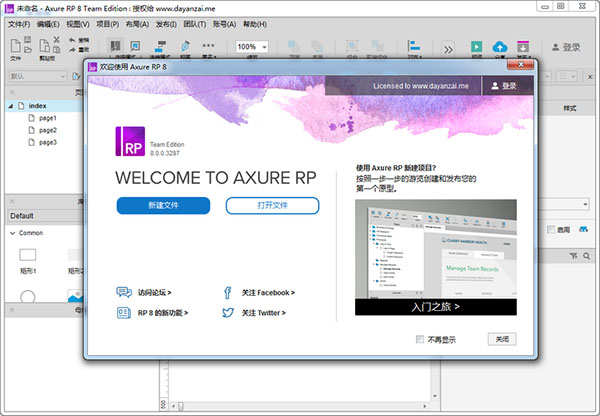Click the 新建文件 button

pyautogui.click(x=163, y=205)
